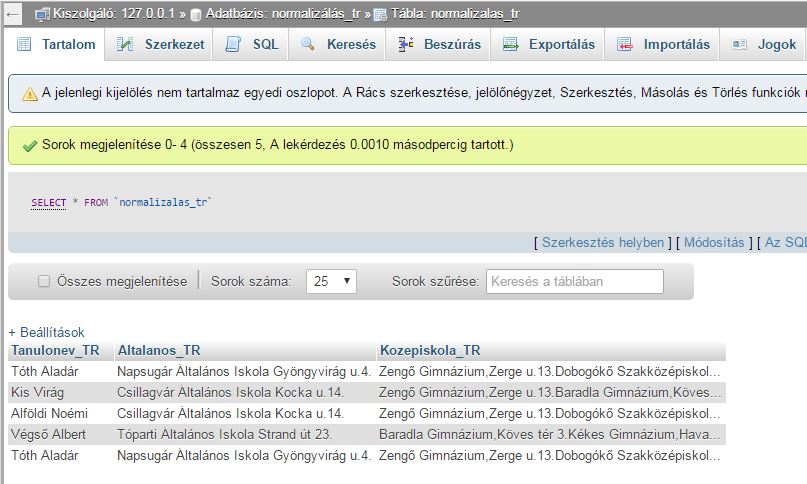This screenshot has height=484, width=807.
Task: Click the Szerkezet tab icon
Action: (125, 45)
